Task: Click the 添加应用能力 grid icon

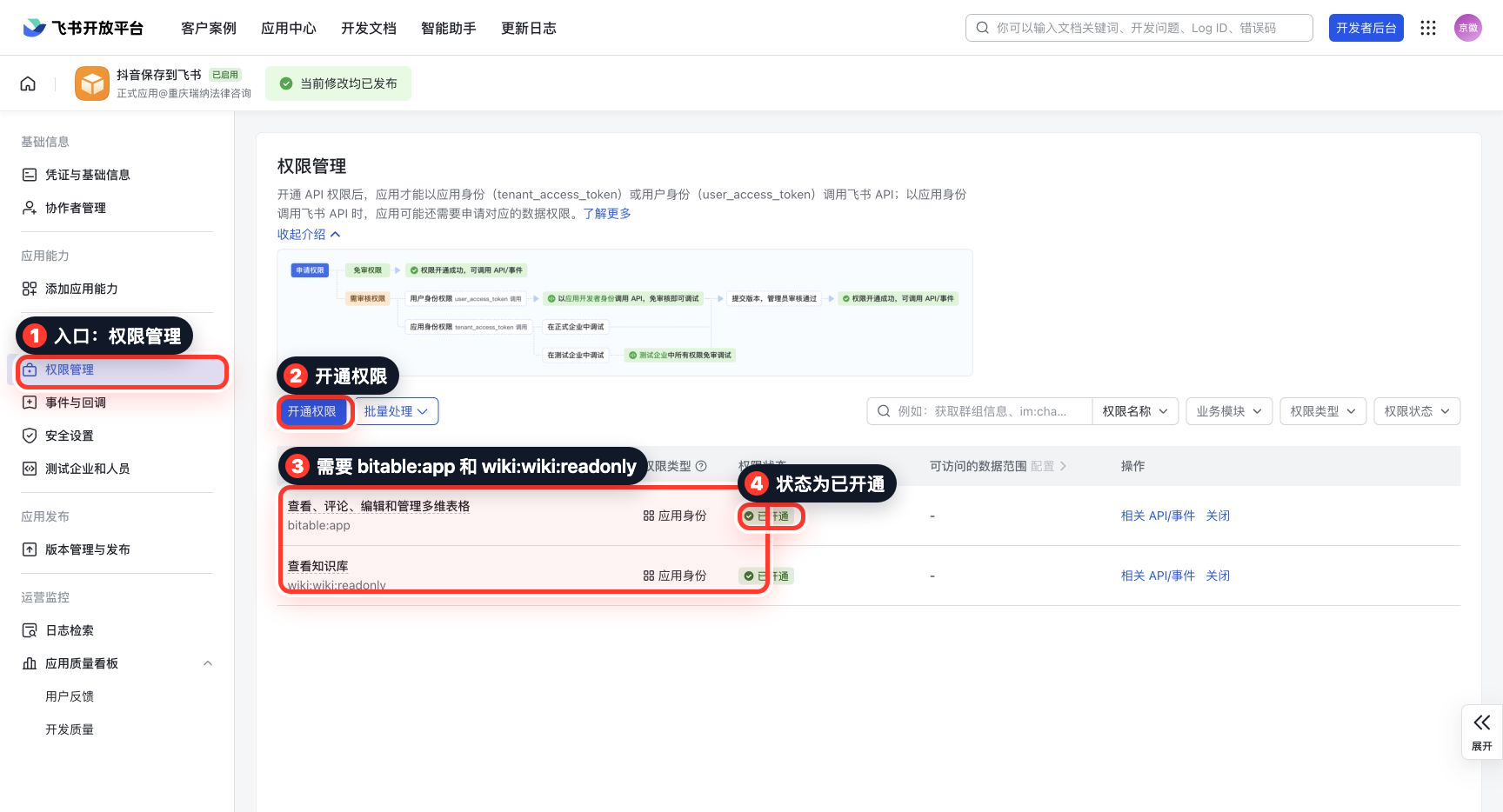Action: (x=30, y=289)
